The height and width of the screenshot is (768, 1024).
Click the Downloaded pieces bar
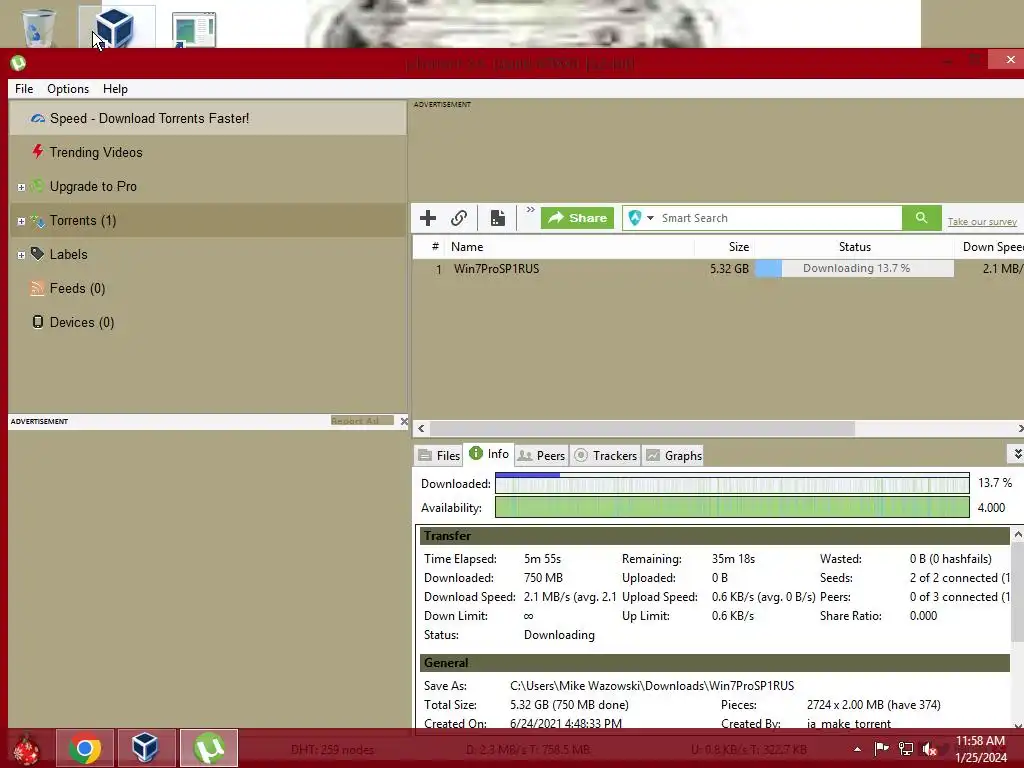(732, 483)
